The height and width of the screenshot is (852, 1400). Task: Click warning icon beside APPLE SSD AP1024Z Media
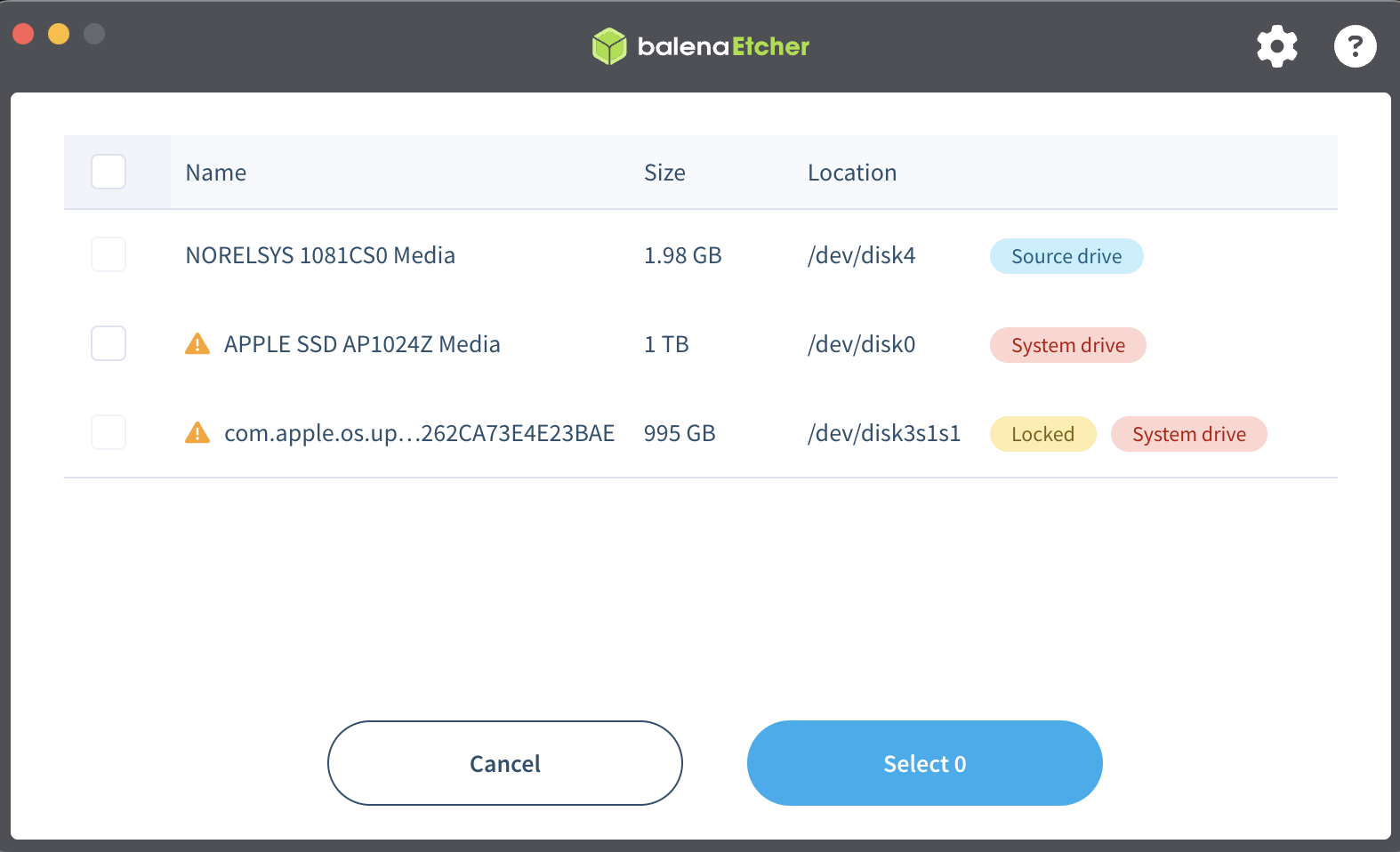pyautogui.click(x=197, y=343)
